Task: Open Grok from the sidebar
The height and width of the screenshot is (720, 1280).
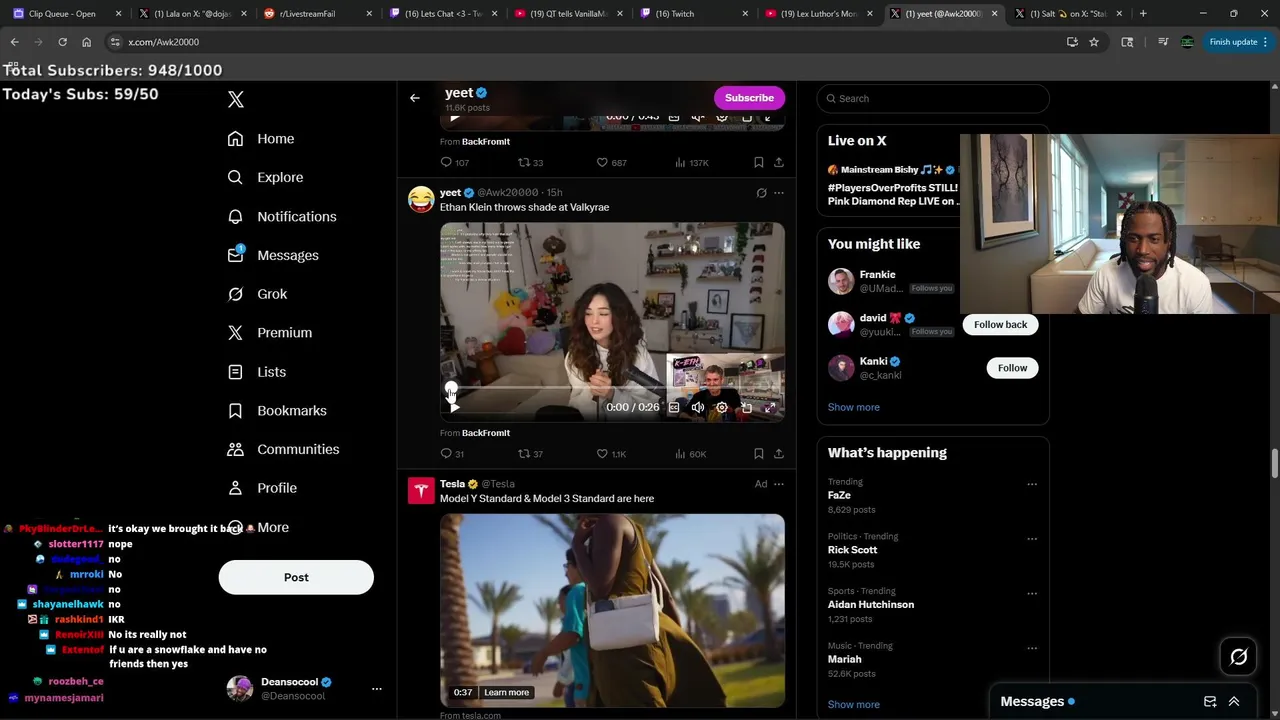Action: pyautogui.click(x=257, y=294)
